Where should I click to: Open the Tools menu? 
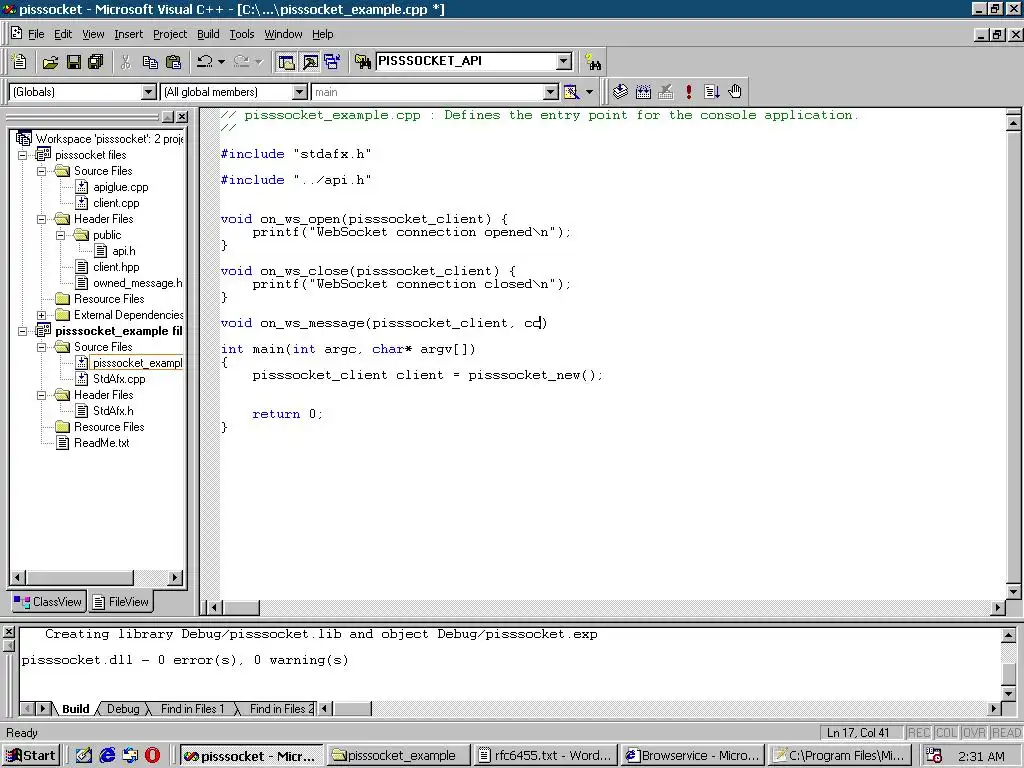[x=242, y=34]
